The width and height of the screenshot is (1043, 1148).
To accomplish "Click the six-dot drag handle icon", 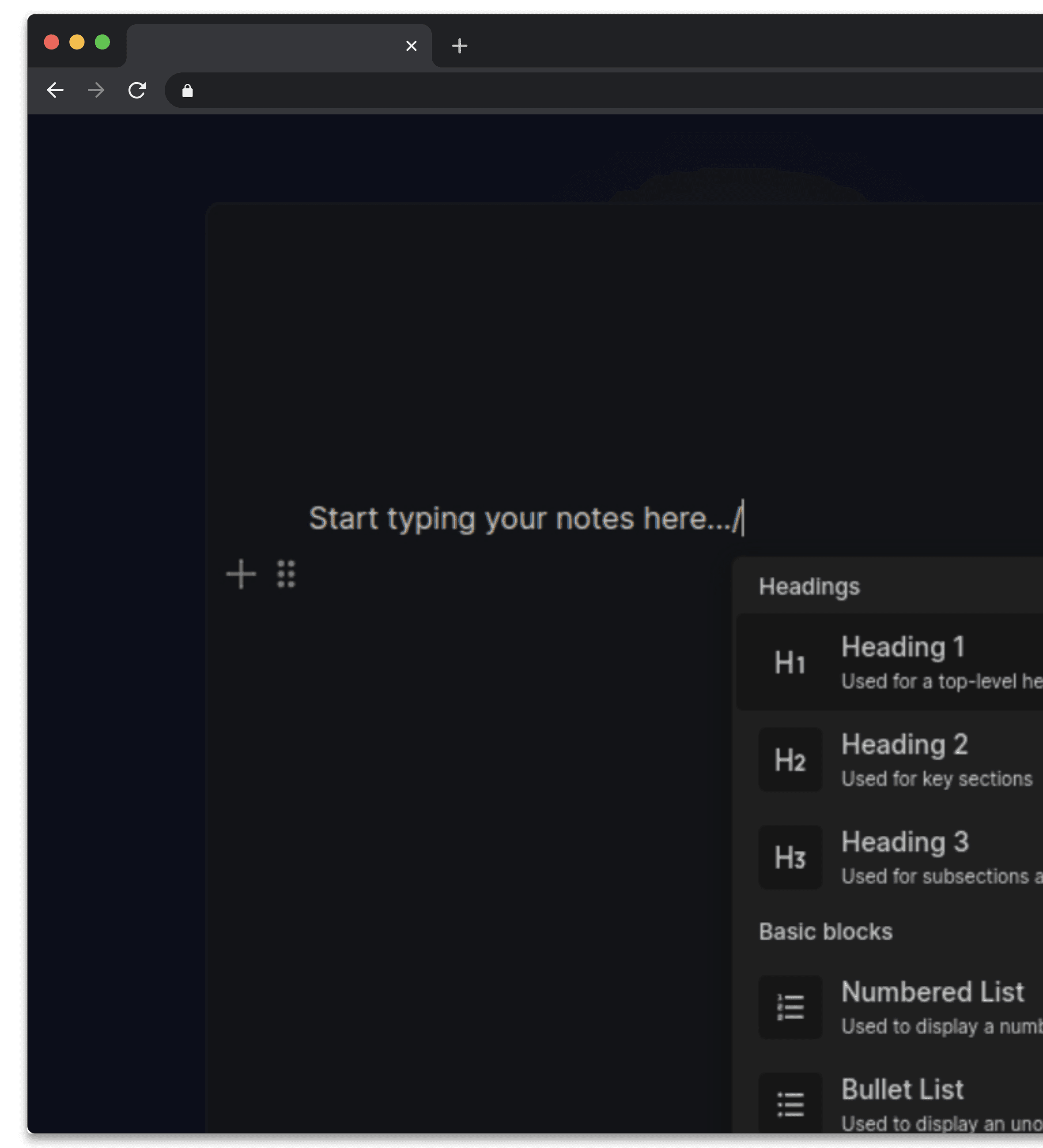I will tap(286, 573).
